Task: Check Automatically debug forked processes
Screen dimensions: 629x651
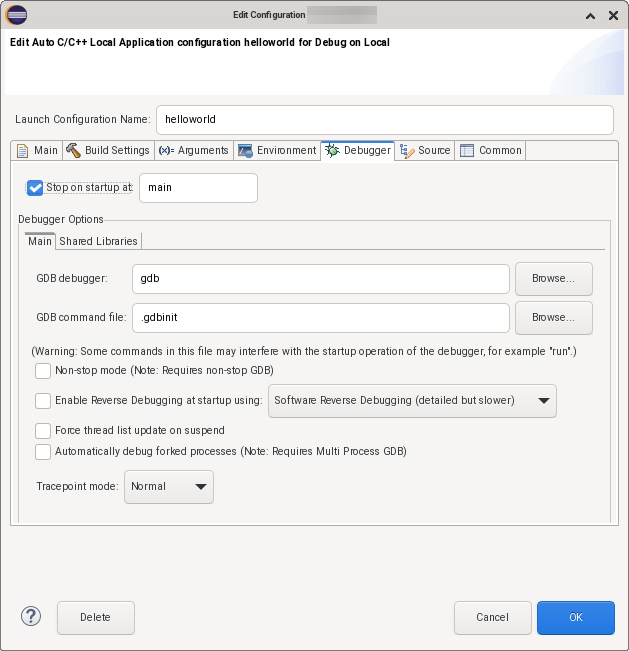Action: pos(43,452)
